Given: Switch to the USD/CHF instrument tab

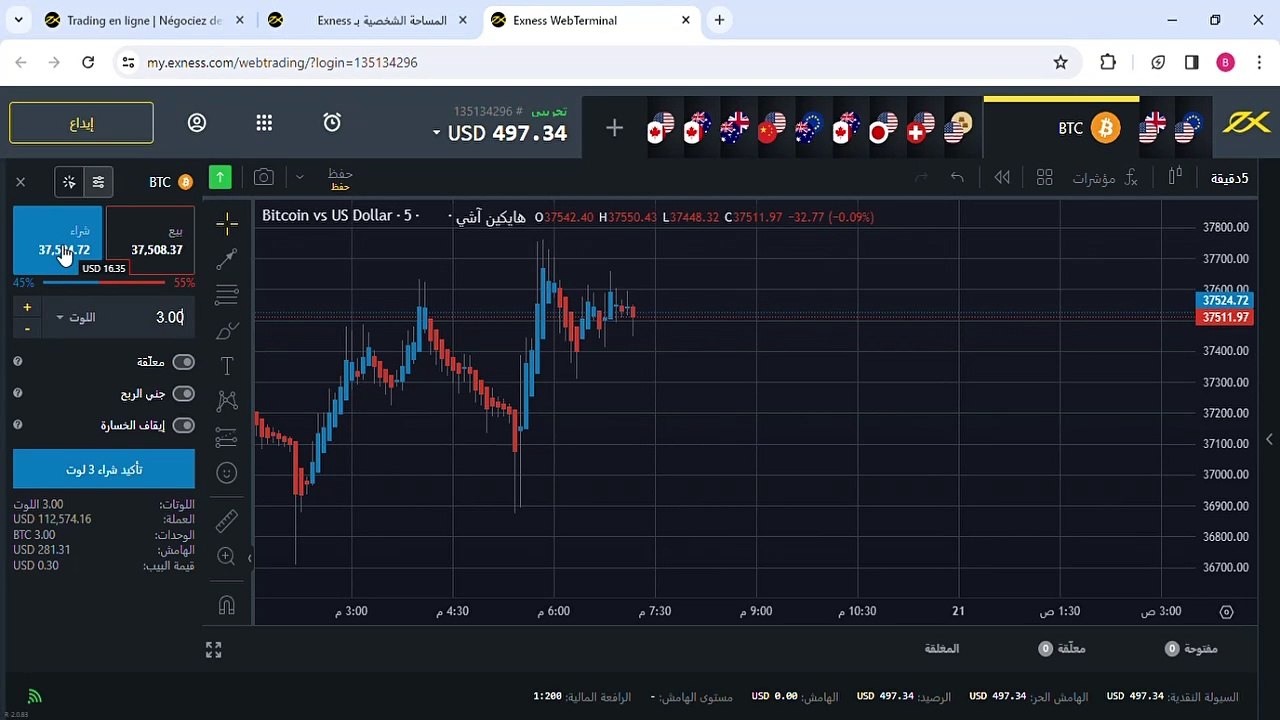Looking at the screenshot, I should [919, 128].
